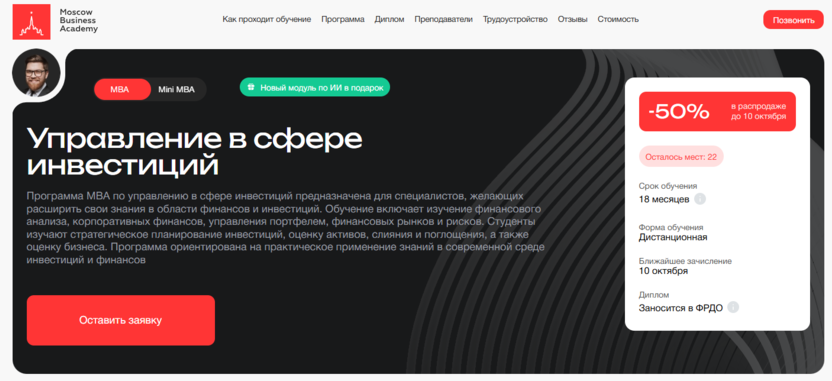Click the Ближайшее зачисление label
Image resolution: width=832 pixels, height=381 pixels.
pyautogui.click(x=685, y=261)
